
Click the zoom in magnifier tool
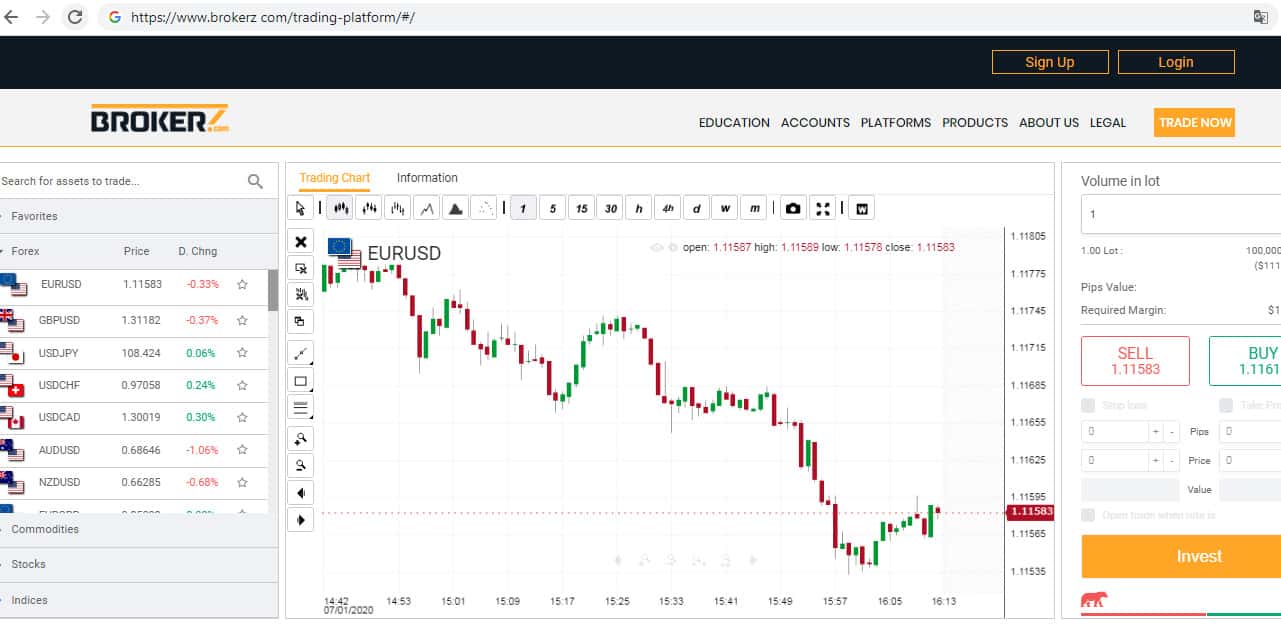300,438
